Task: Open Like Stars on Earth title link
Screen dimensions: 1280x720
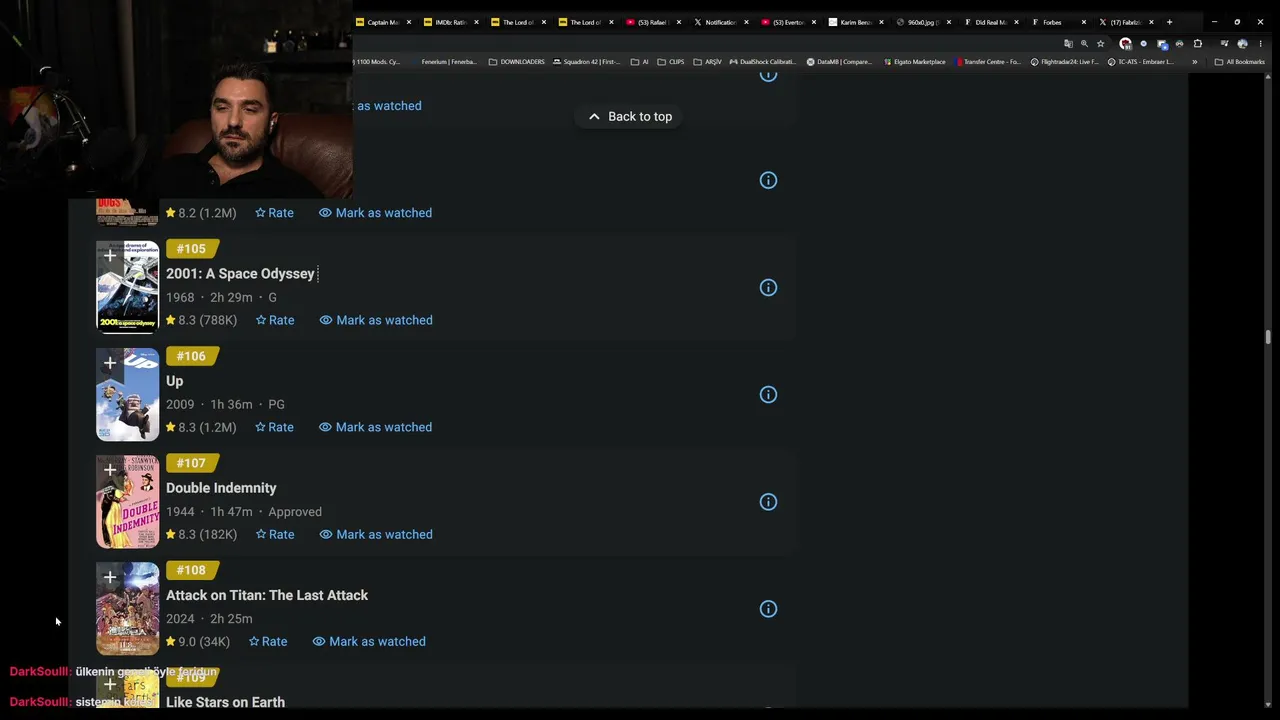Action: coord(225,702)
